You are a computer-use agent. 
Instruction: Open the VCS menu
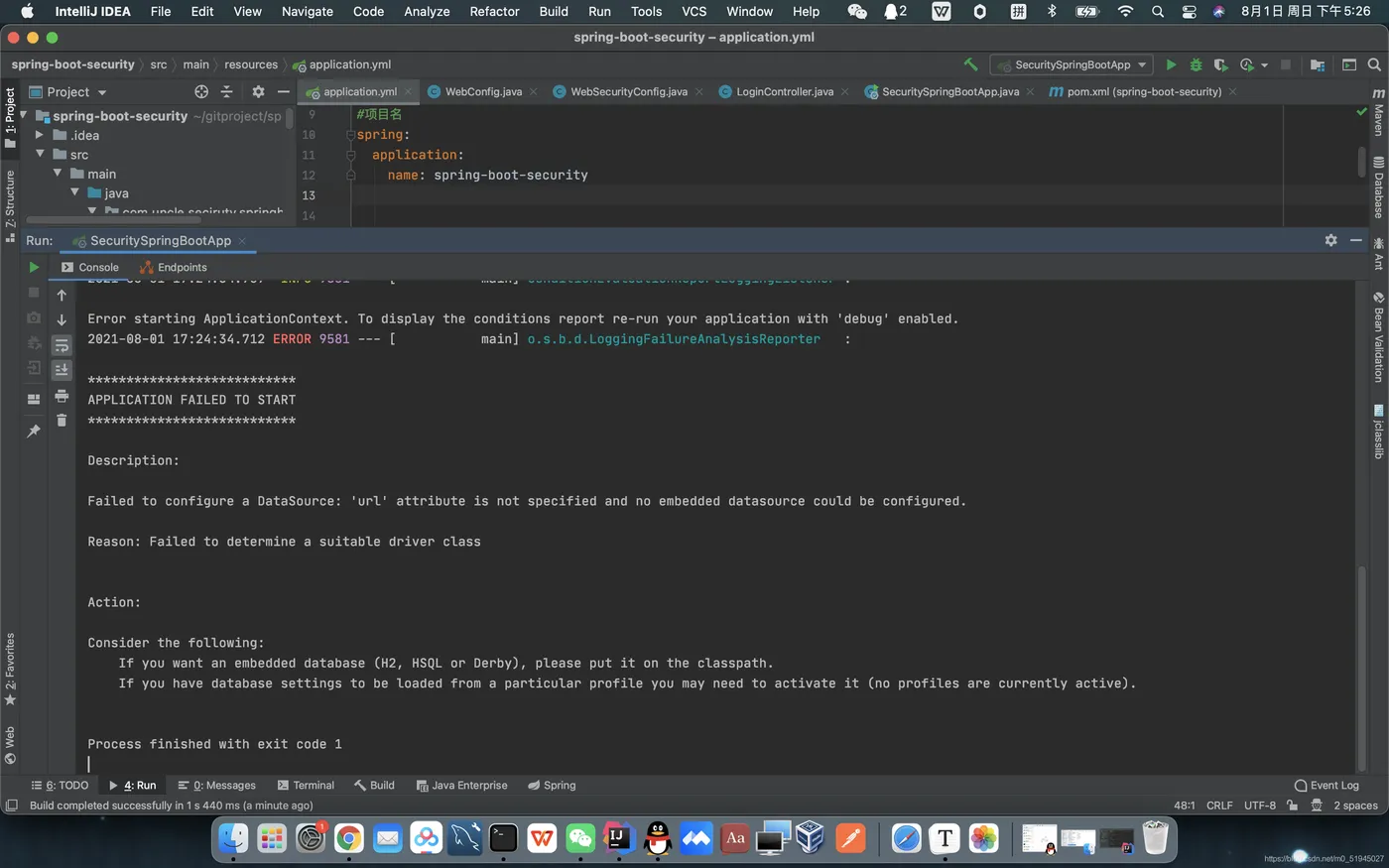coord(694,11)
